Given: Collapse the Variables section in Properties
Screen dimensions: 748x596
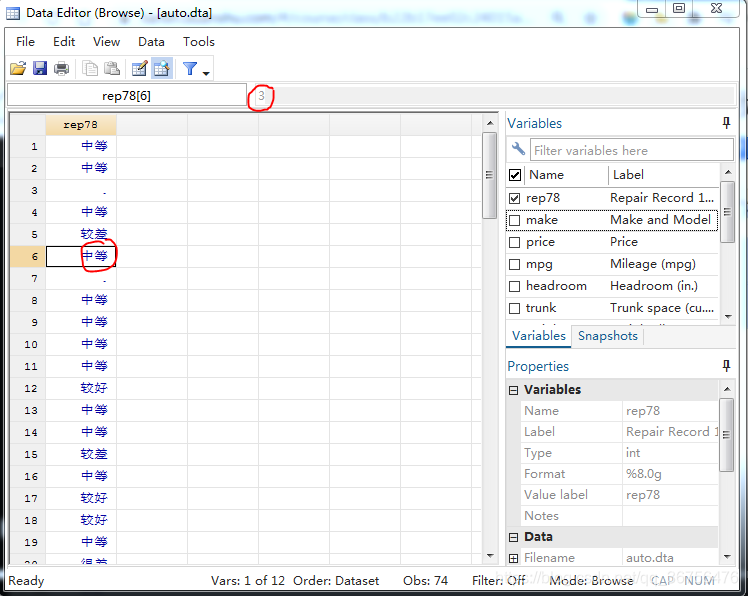Looking at the screenshot, I should coord(513,390).
